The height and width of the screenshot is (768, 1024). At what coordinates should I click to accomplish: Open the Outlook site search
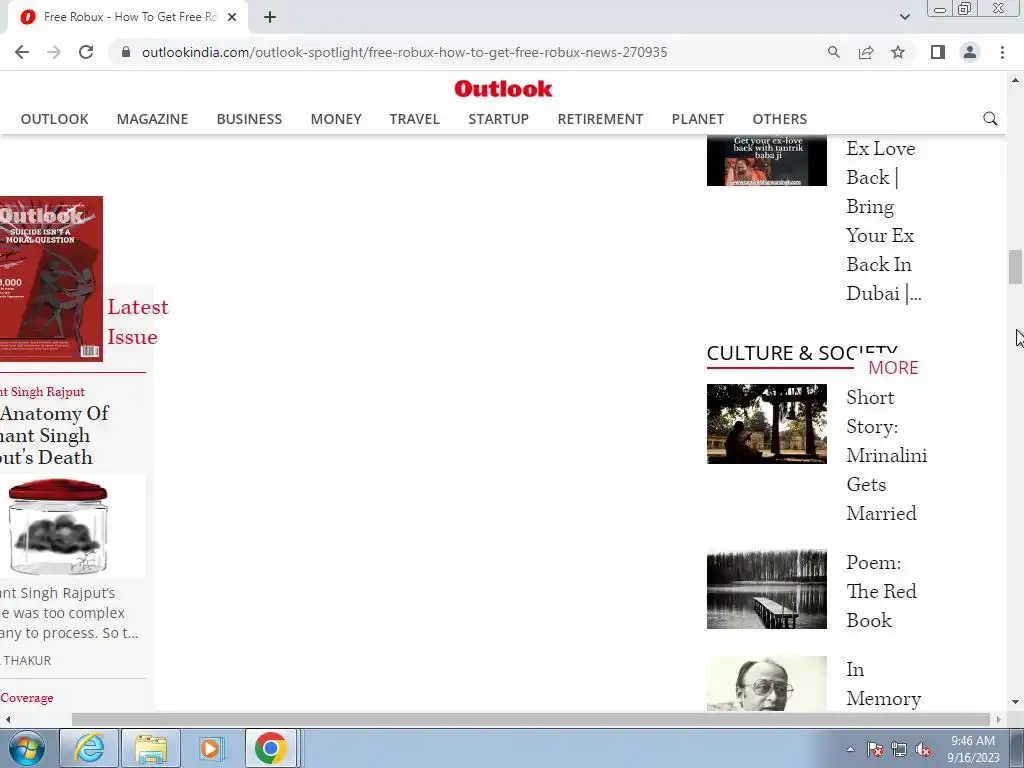(990, 119)
